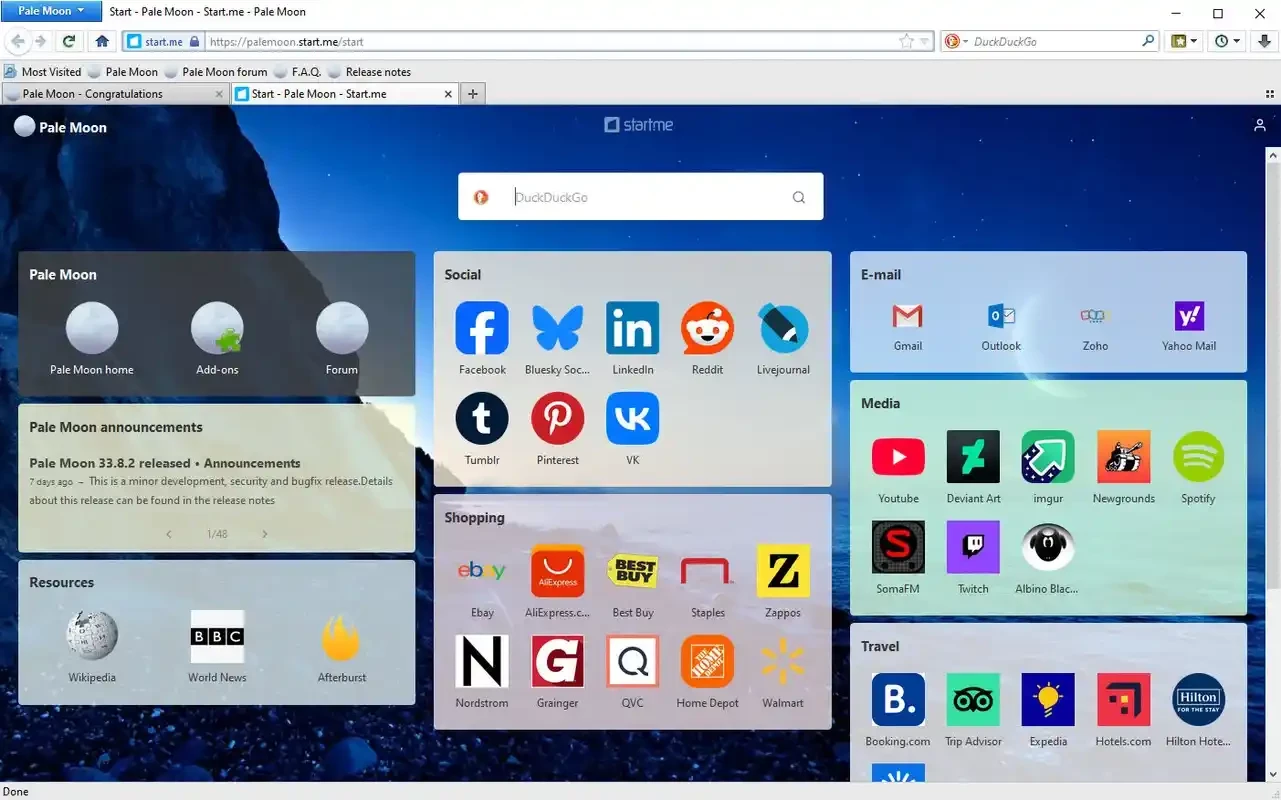Reload the page with the refresh icon
Image resolution: width=1281 pixels, height=800 pixels.
point(68,41)
